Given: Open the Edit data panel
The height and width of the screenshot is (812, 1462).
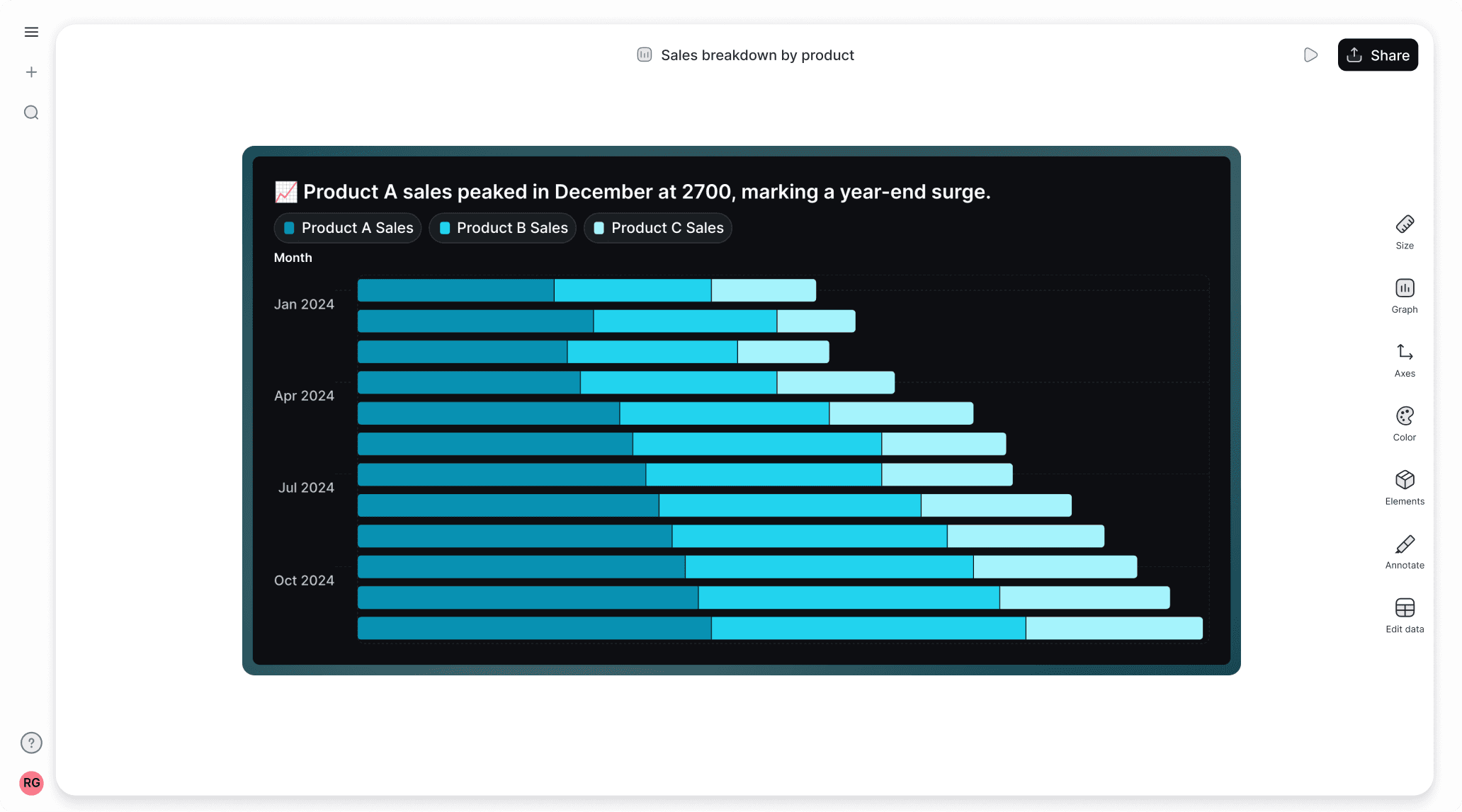Looking at the screenshot, I should tap(1405, 614).
